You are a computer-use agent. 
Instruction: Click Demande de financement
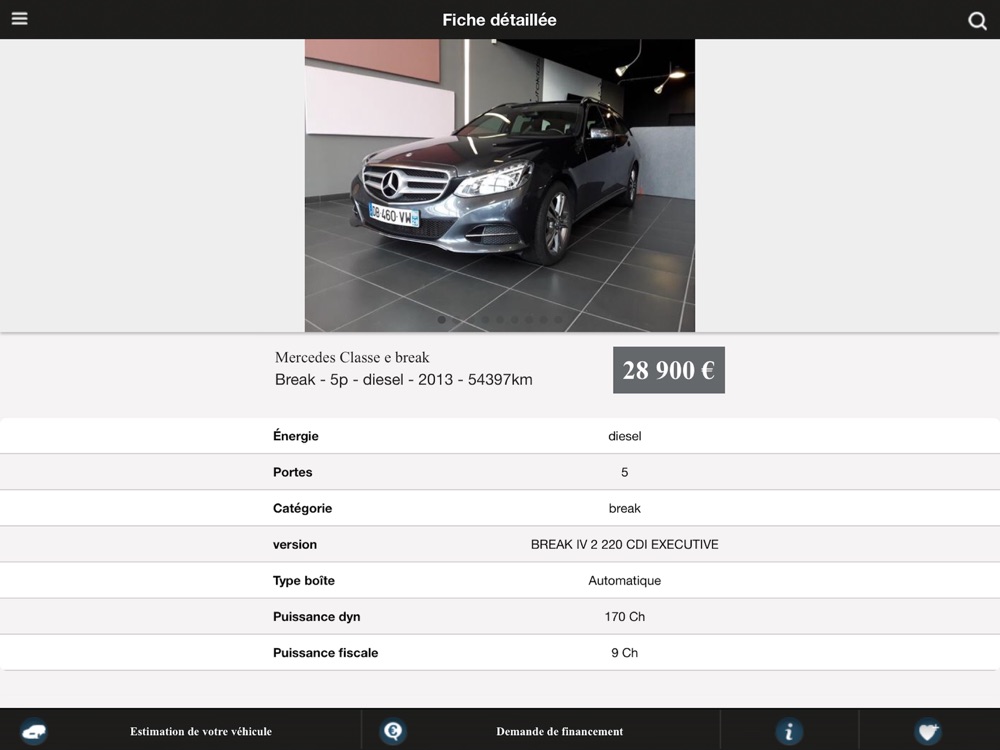pos(559,732)
